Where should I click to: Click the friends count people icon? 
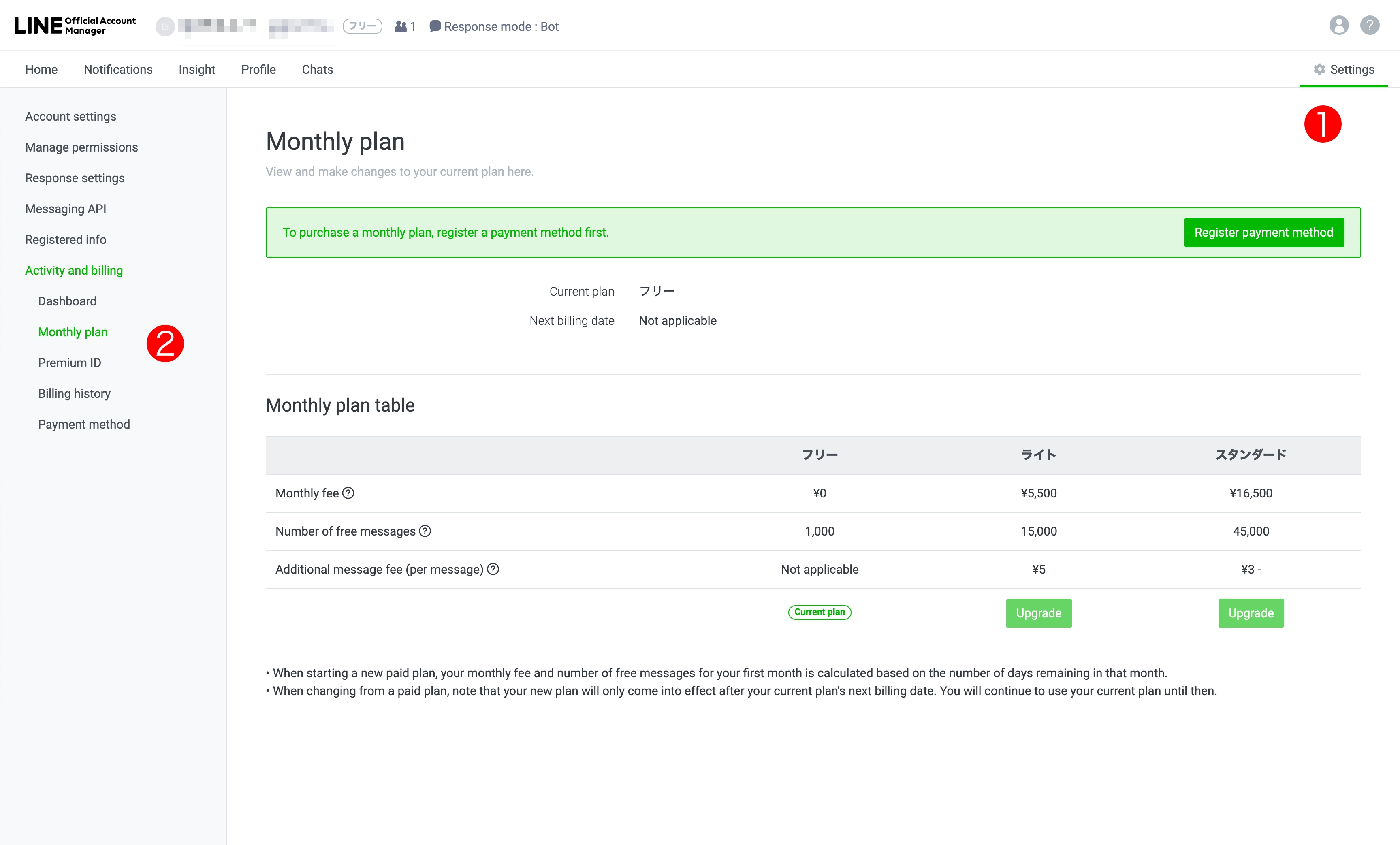click(x=401, y=27)
